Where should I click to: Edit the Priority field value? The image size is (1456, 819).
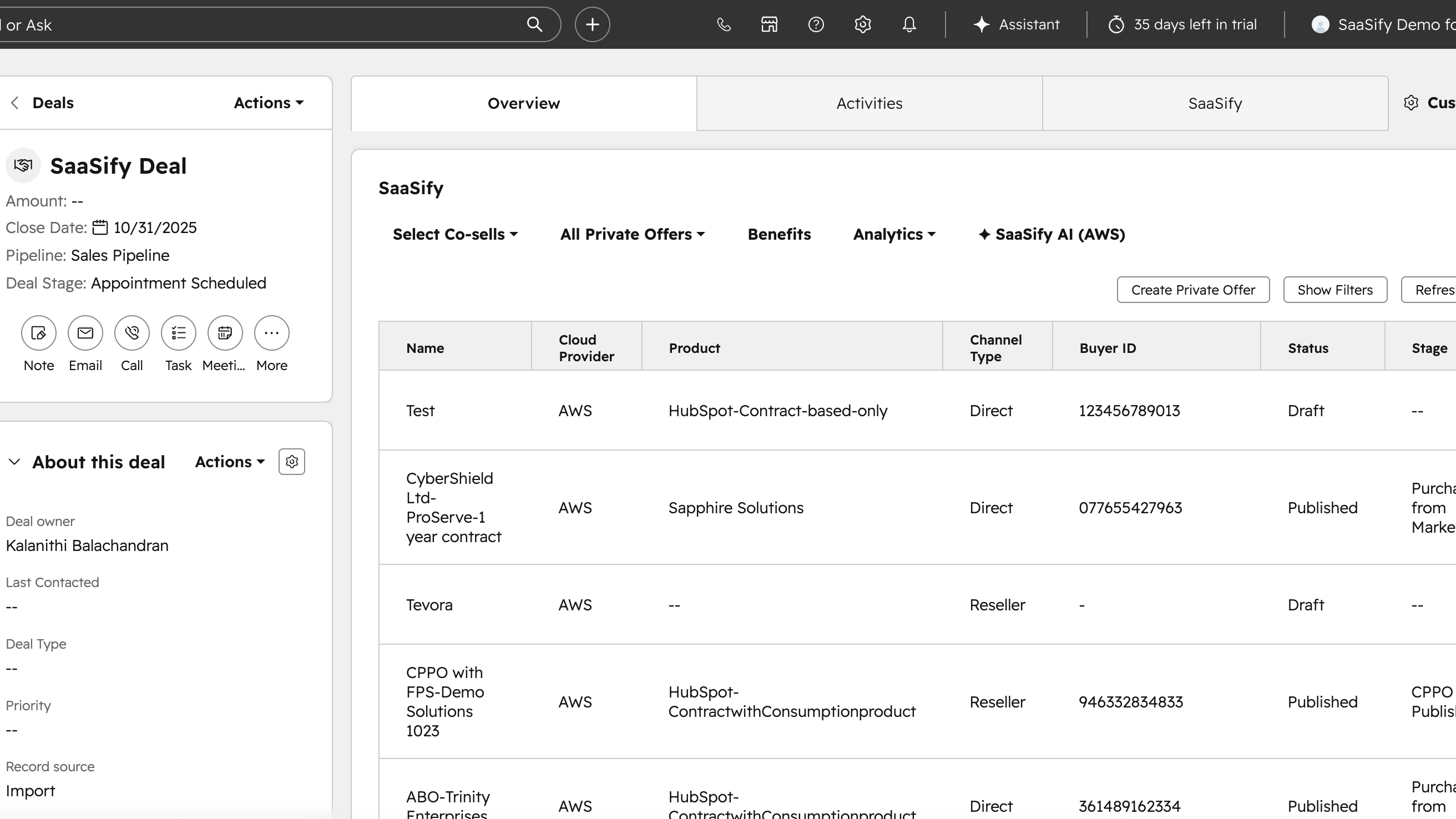[12, 730]
